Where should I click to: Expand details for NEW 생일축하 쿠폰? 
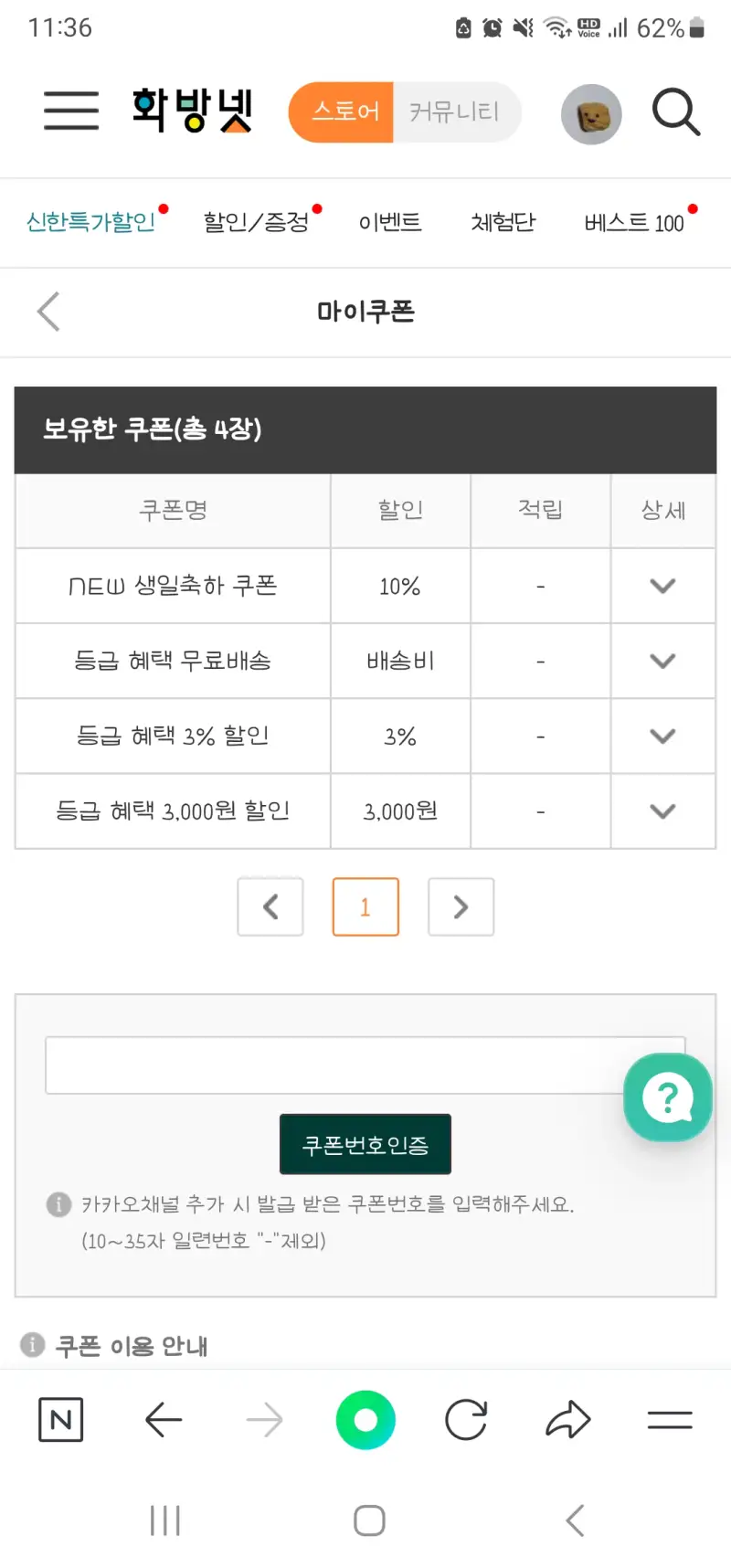[662, 586]
